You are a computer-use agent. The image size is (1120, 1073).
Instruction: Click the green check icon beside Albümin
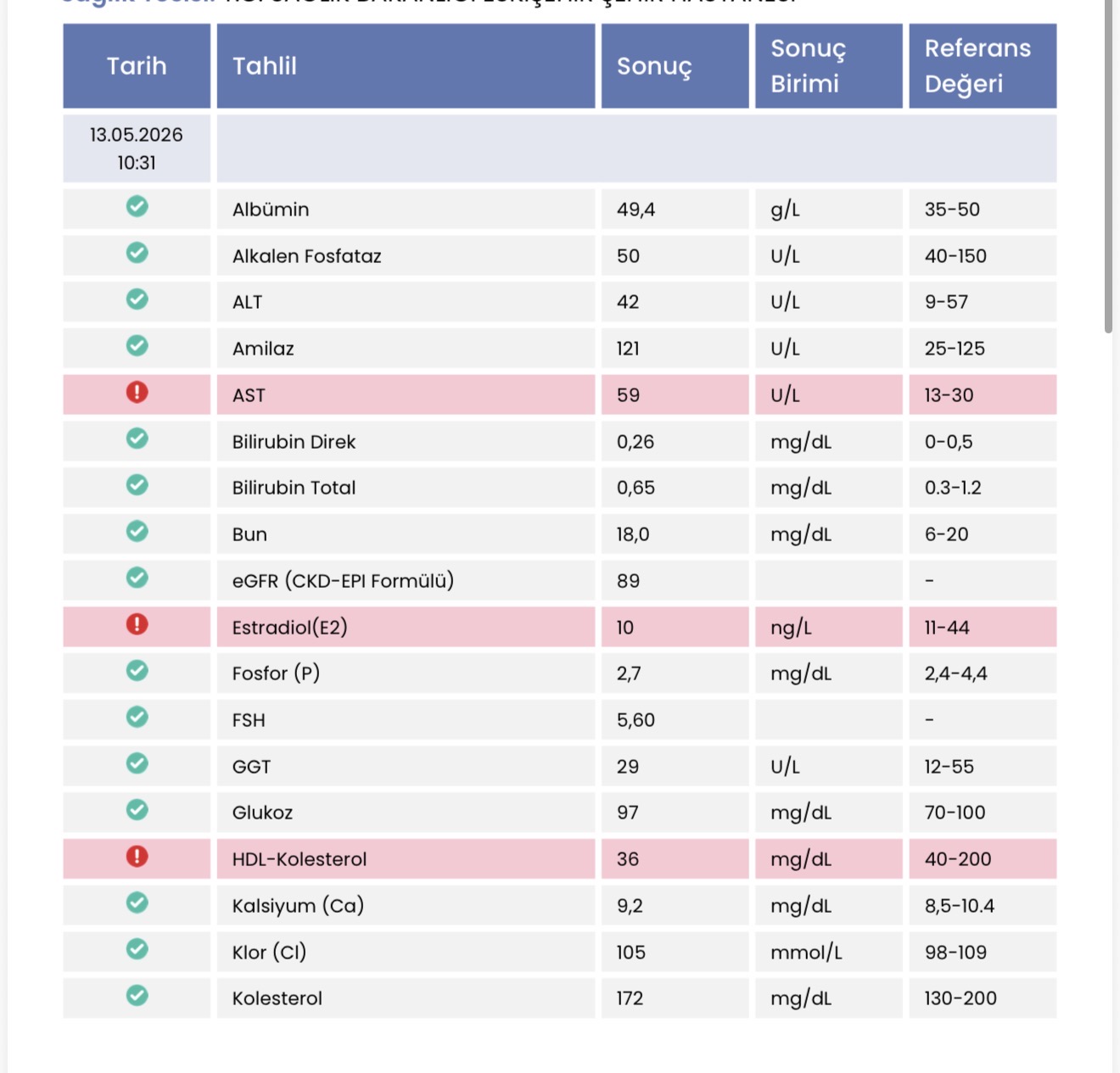[x=137, y=206]
